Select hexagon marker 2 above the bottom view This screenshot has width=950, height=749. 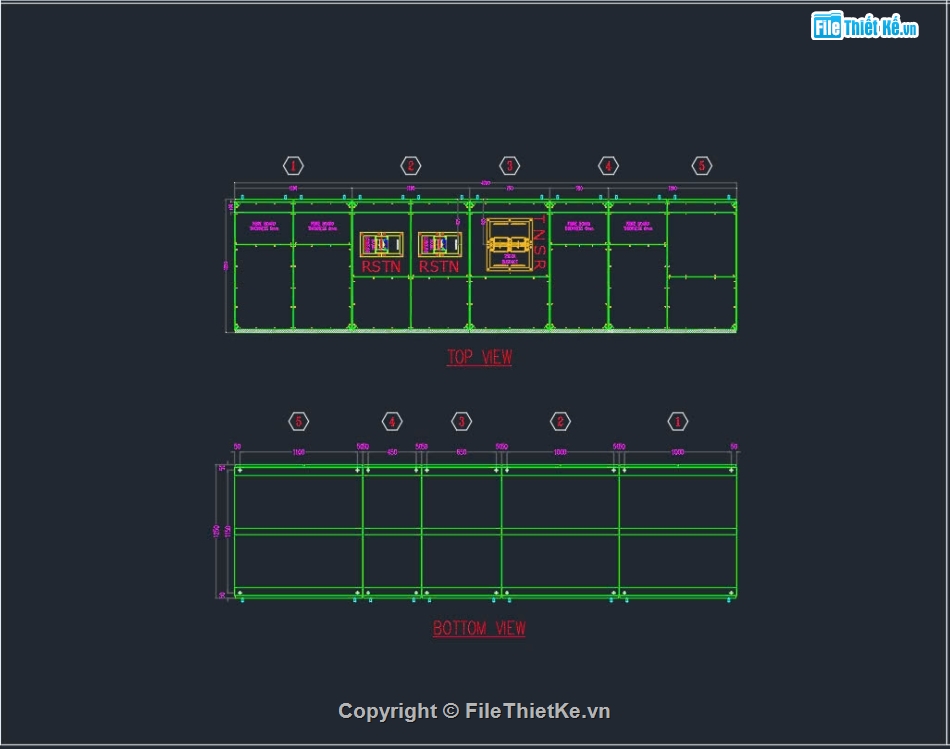tap(560, 421)
